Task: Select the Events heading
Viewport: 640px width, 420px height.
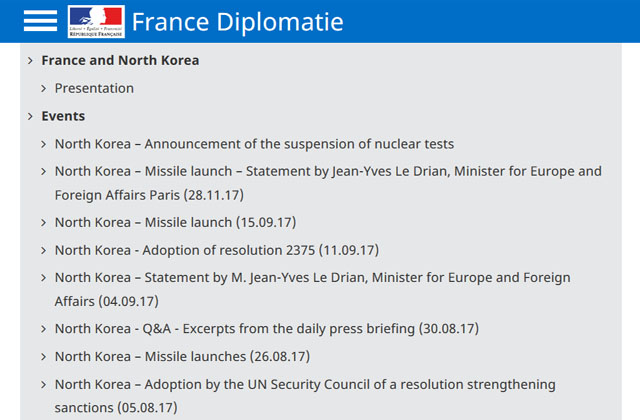Action: (x=63, y=116)
